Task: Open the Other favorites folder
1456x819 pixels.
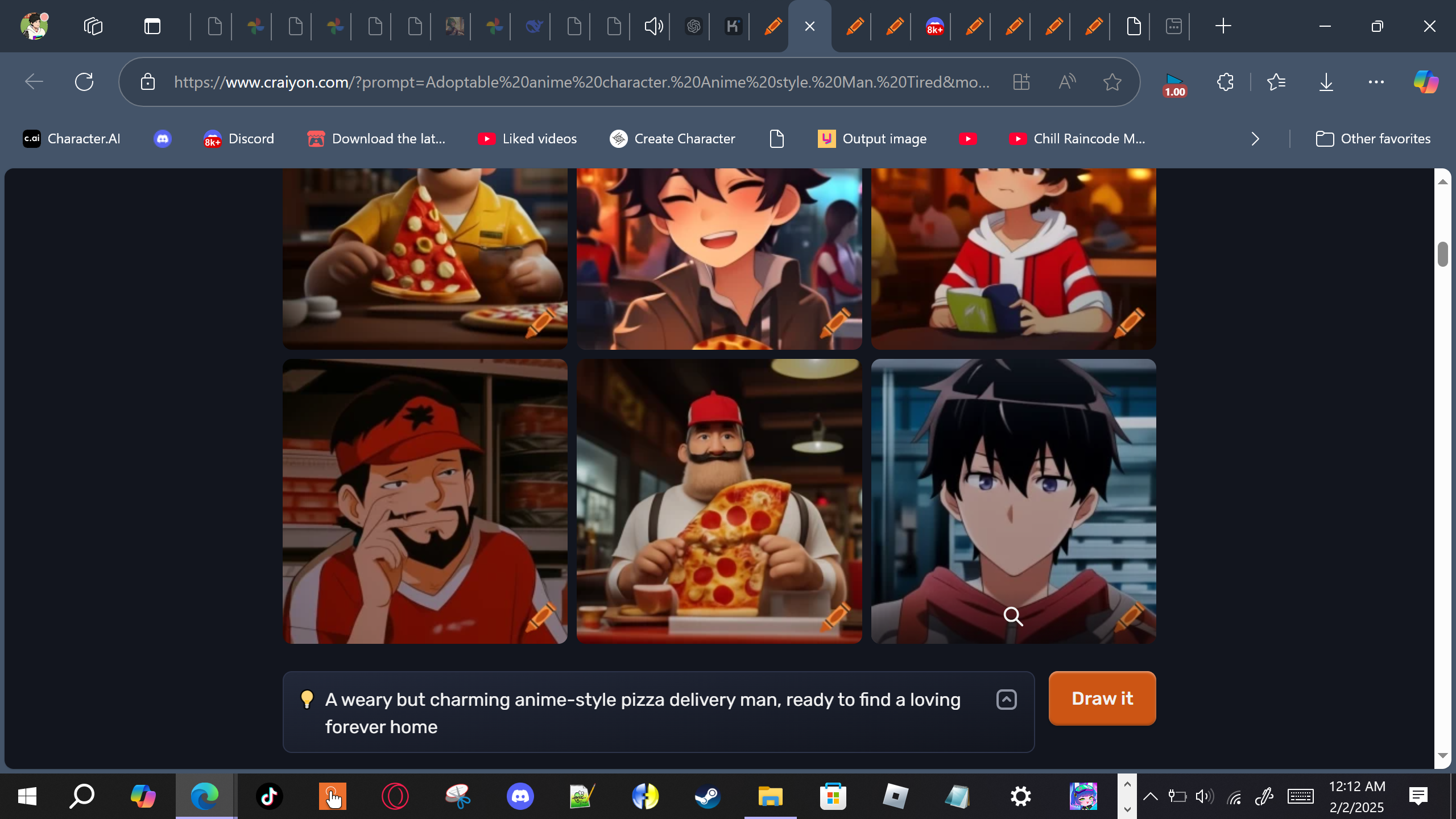Action: [x=1373, y=139]
